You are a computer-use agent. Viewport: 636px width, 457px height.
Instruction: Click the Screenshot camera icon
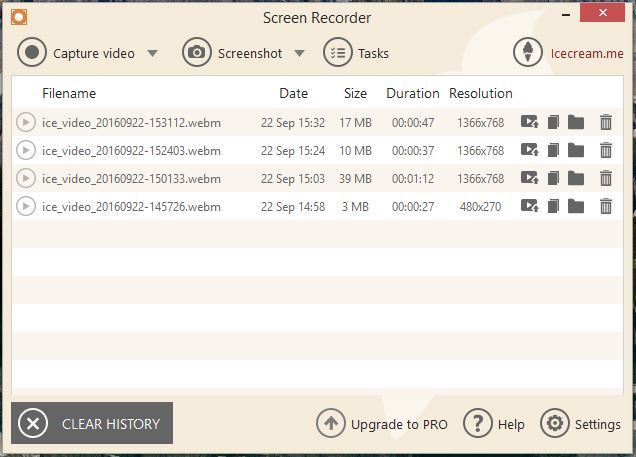197,53
